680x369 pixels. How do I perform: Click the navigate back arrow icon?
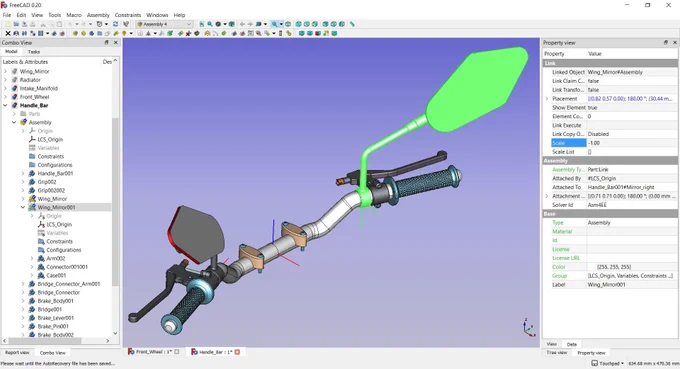click(x=242, y=24)
